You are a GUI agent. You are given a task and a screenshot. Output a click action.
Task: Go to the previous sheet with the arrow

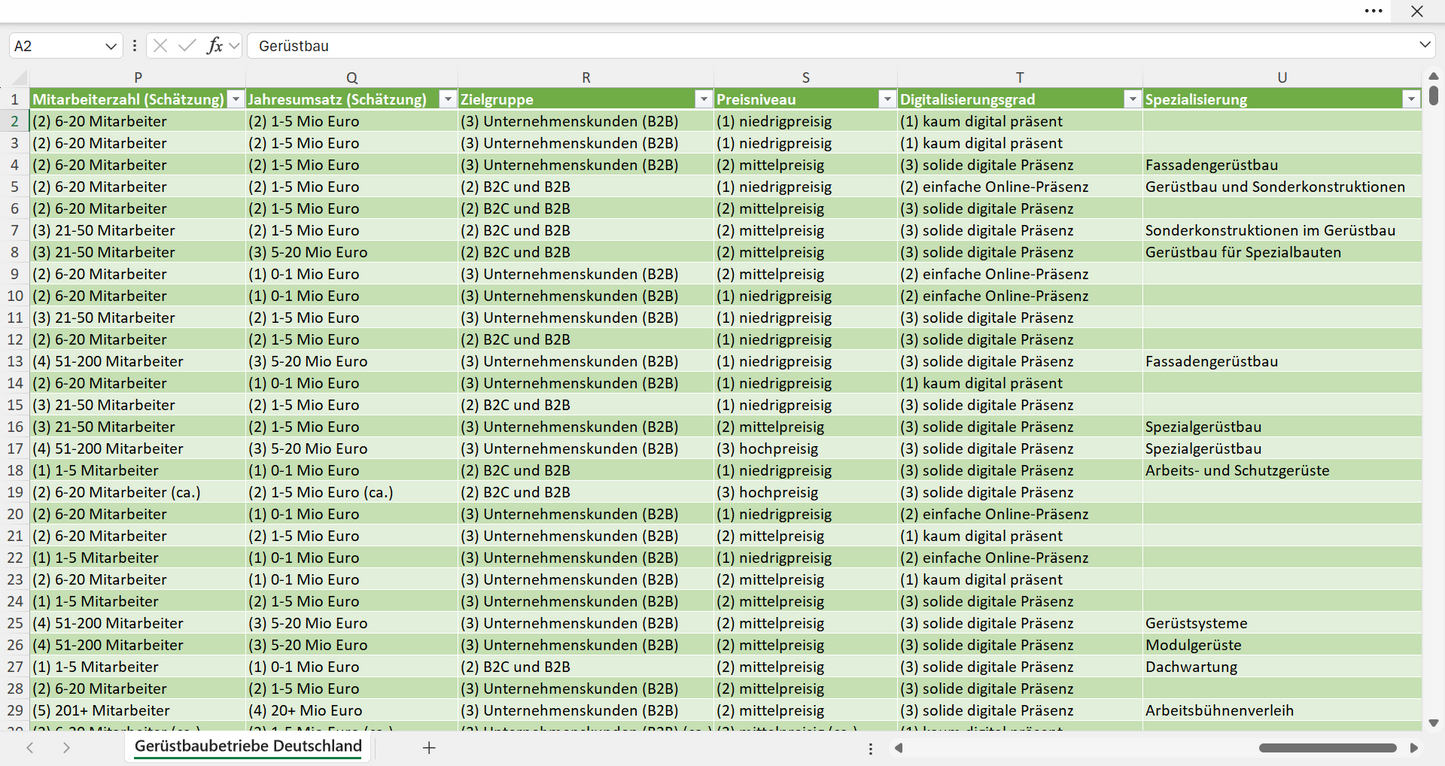click(x=30, y=748)
